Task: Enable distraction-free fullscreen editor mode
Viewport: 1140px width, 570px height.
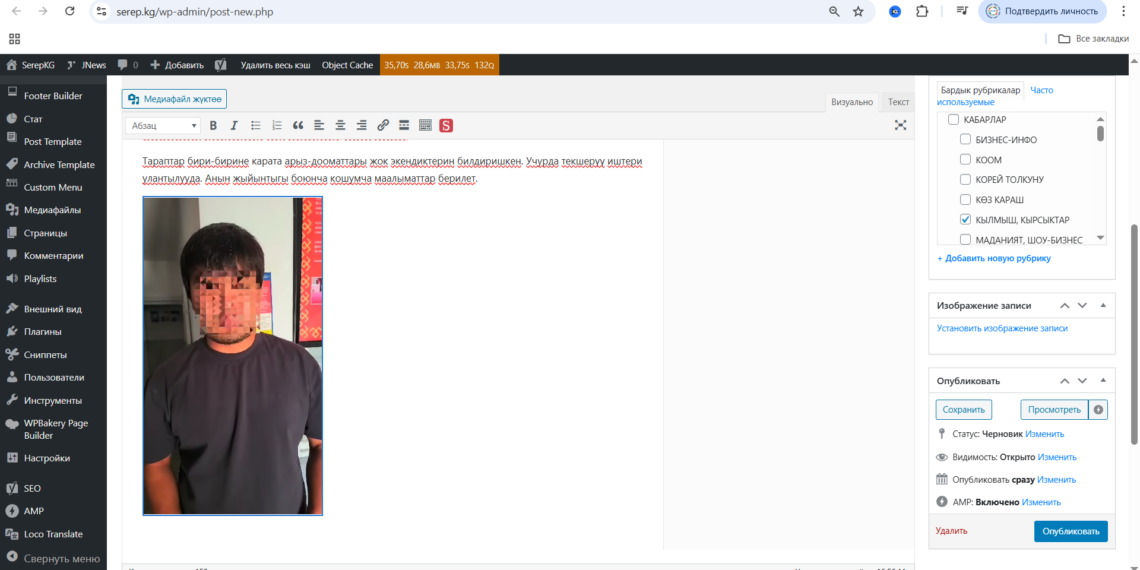Action: point(900,125)
